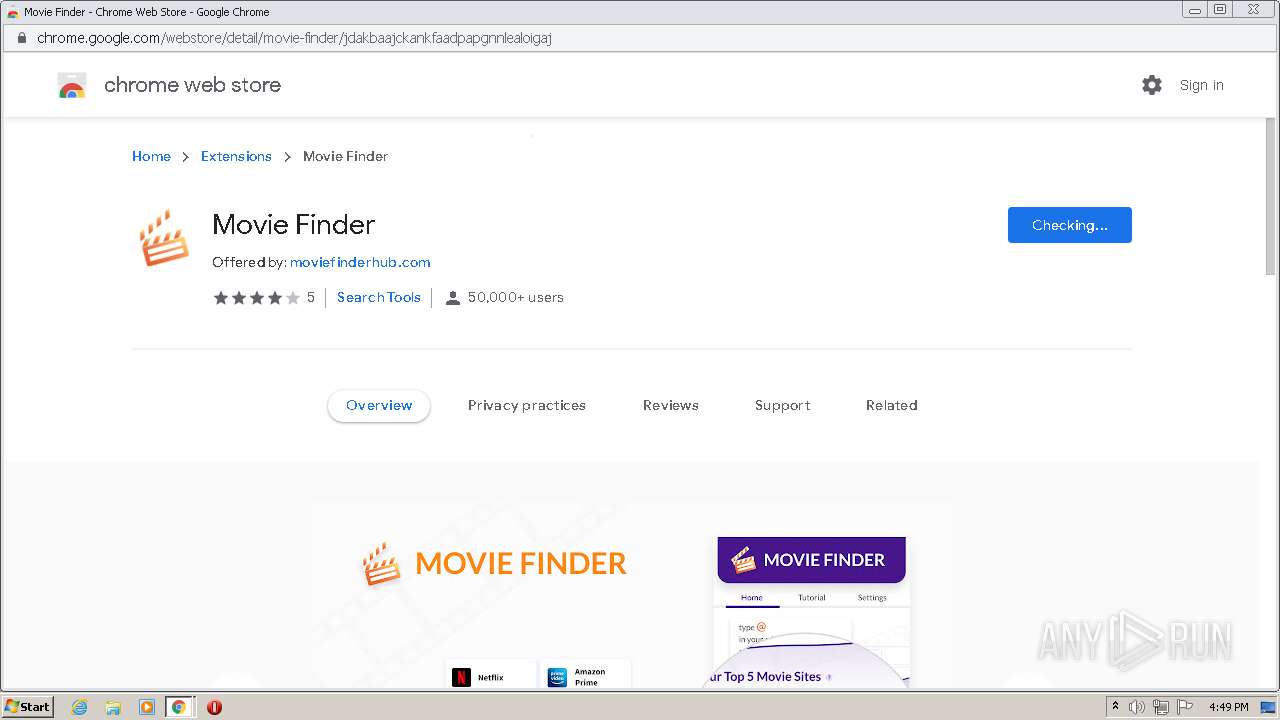This screenshot has height=720, width=1280.
Task: Open the Search Tools category link
Action: pyautogui.click(x=379, y=297)
